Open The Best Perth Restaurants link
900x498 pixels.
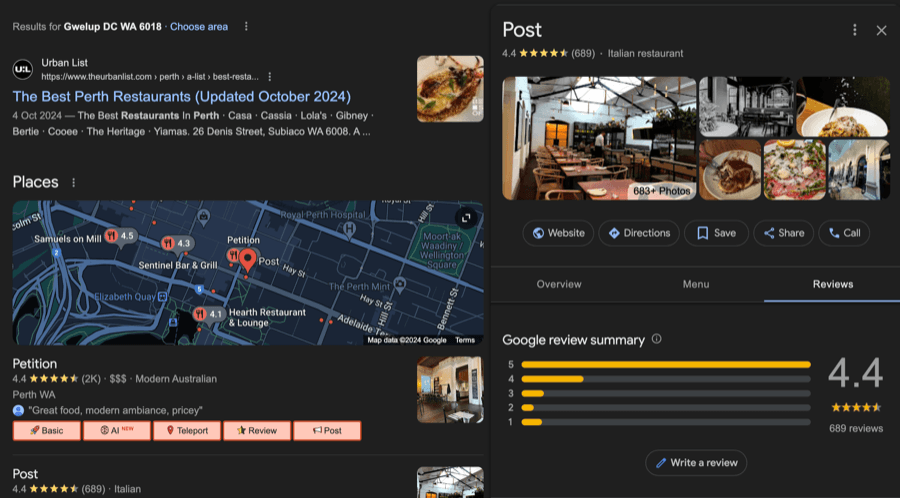pos(182,97)
